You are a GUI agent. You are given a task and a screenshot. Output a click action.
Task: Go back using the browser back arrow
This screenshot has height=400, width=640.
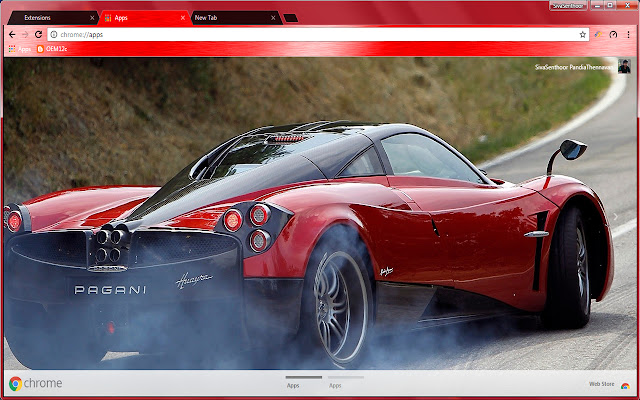tap(12, 35)
